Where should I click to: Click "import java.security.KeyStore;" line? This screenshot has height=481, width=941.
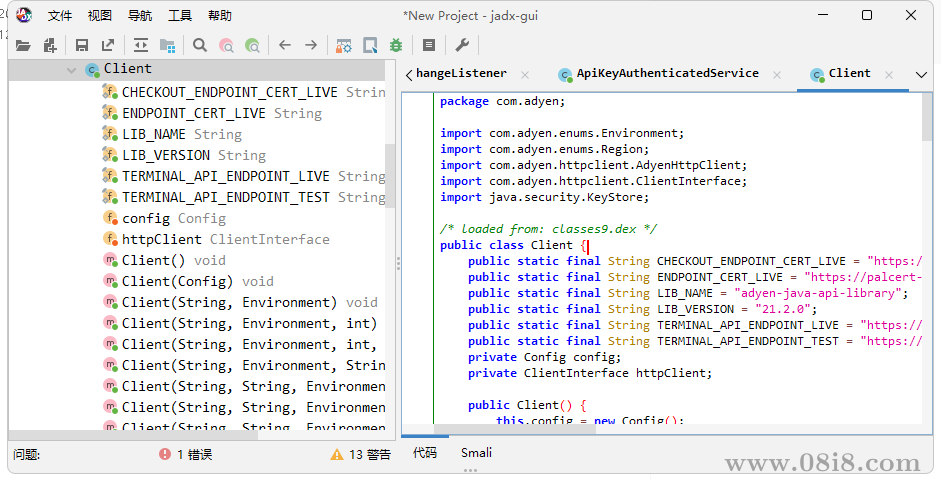click(x=544, y=197)
